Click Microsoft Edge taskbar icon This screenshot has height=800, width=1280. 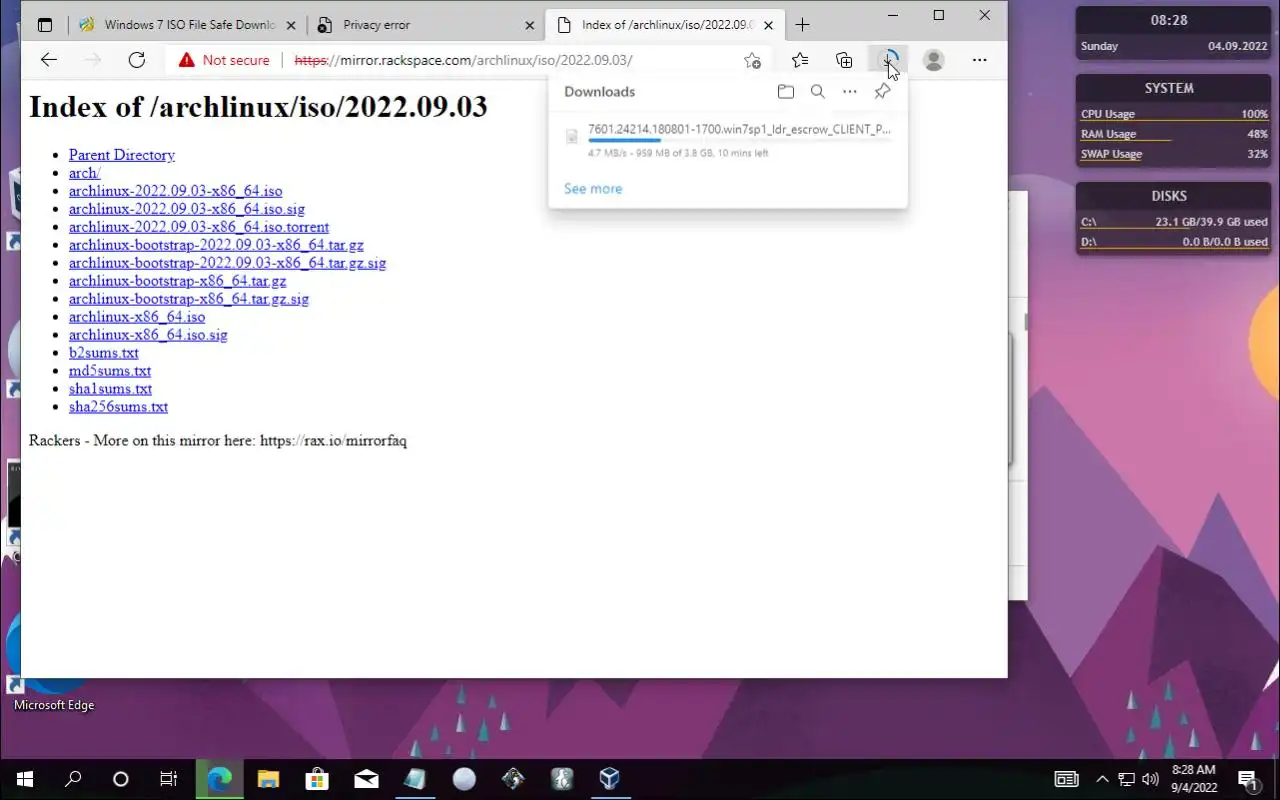click(x=219, y=779)
